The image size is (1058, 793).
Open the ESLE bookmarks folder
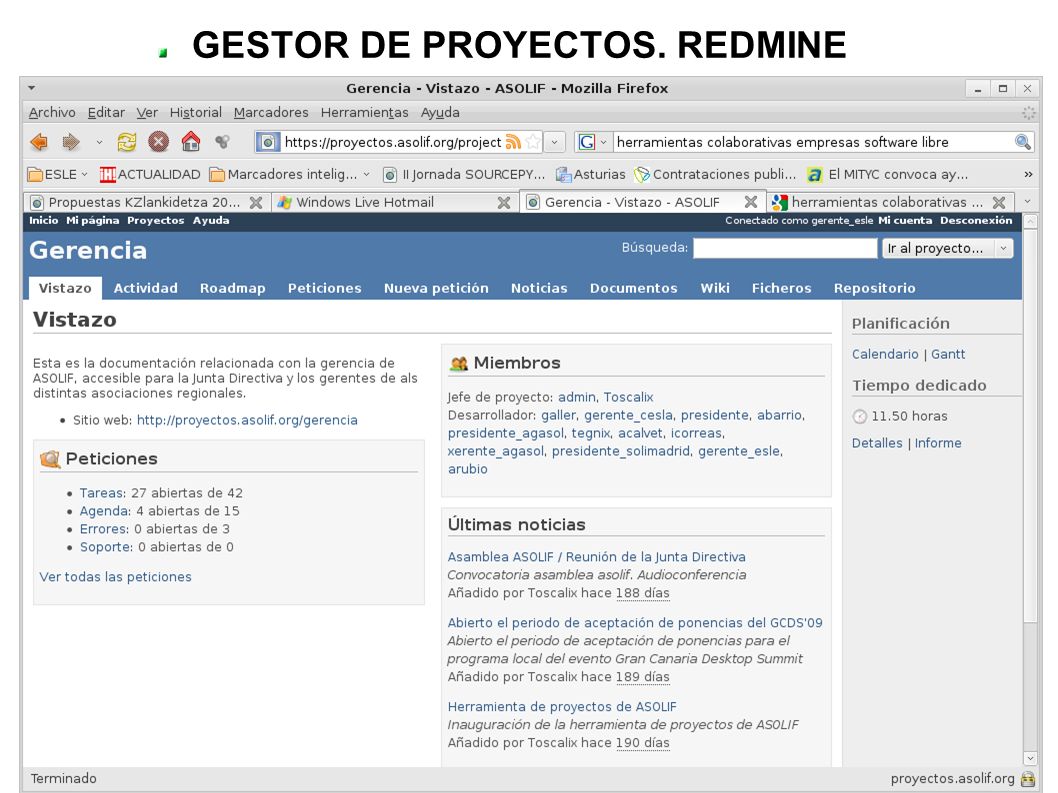[x=57, y=174]
